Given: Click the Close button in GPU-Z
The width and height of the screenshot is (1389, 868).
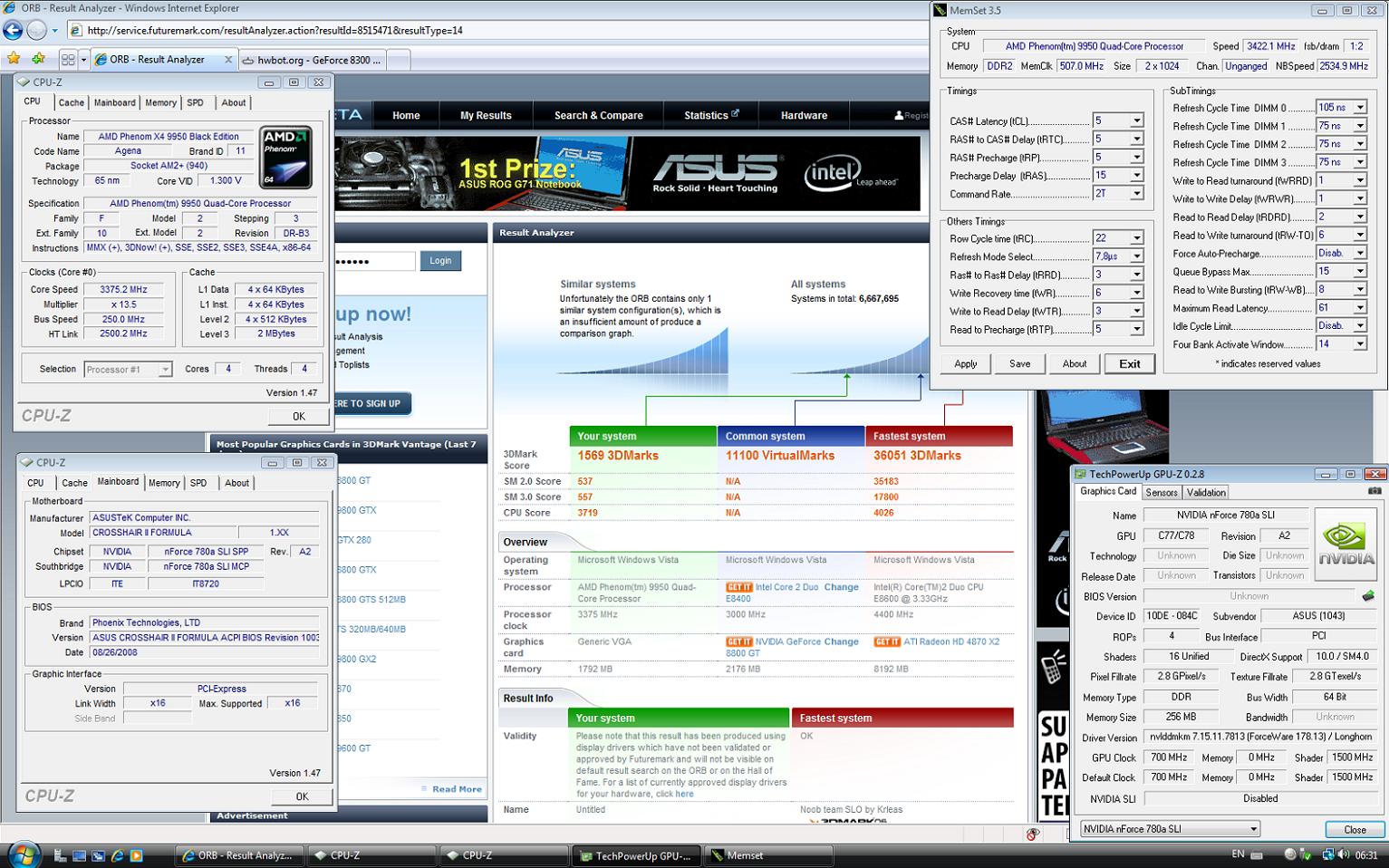Looking at the screenshot, I should coord(1355,829).
